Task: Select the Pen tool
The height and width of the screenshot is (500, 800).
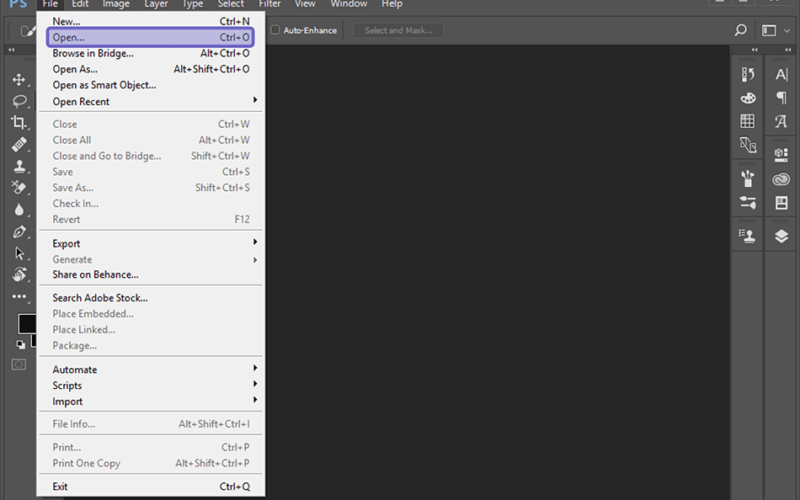Action: (19, 232)
